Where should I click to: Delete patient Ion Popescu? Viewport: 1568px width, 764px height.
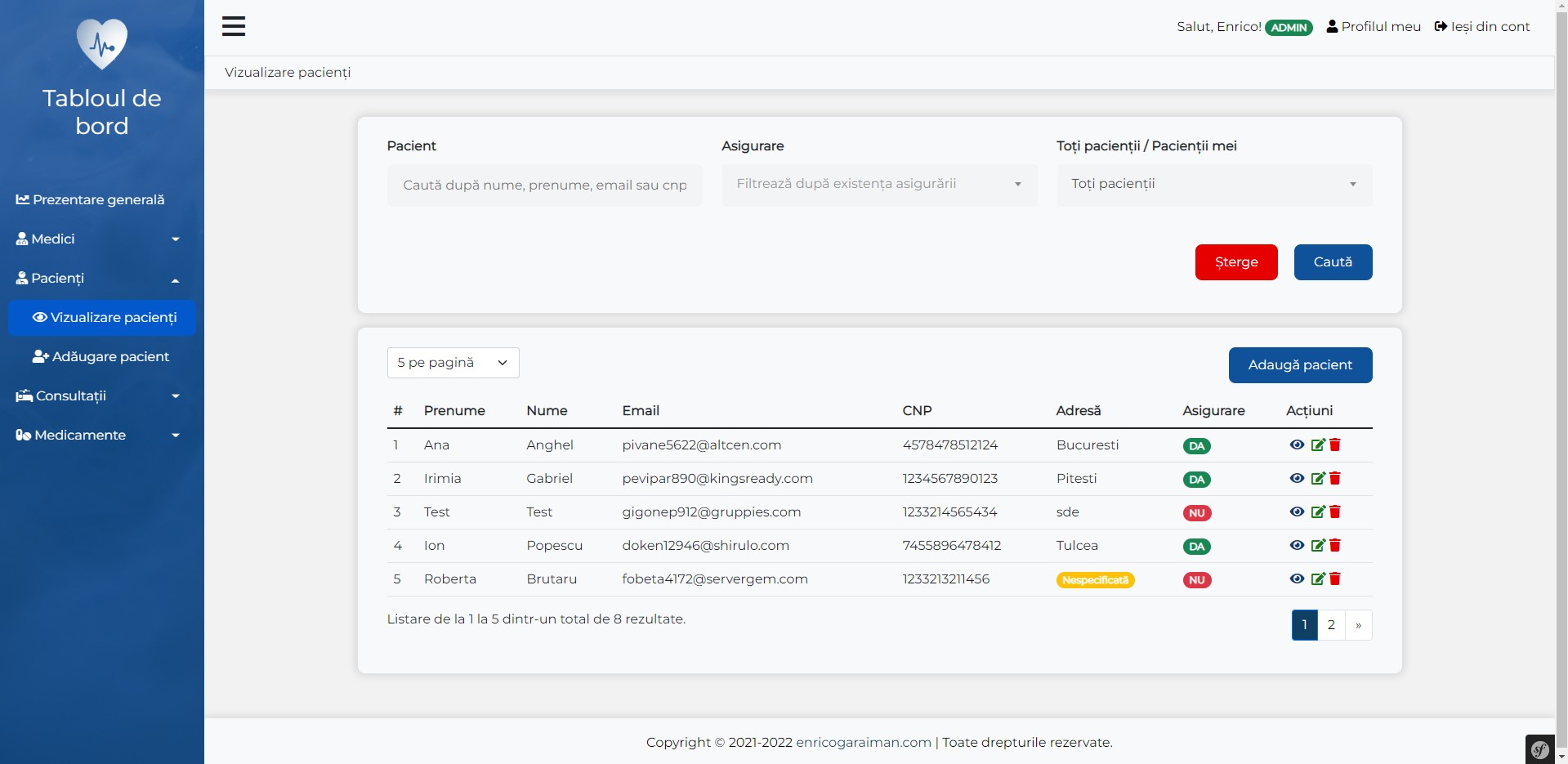(x=1335, y=546)
